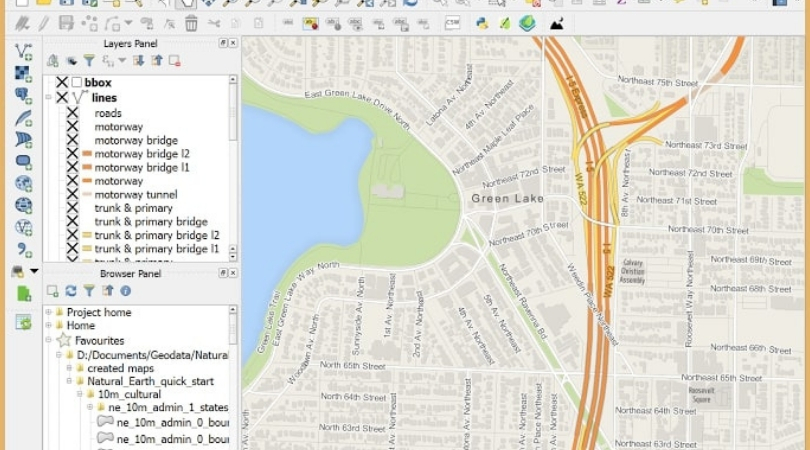This screenshot has height=450, width=810.
Task: Click Browser Panel blue info icon
Action: point(126,291)
